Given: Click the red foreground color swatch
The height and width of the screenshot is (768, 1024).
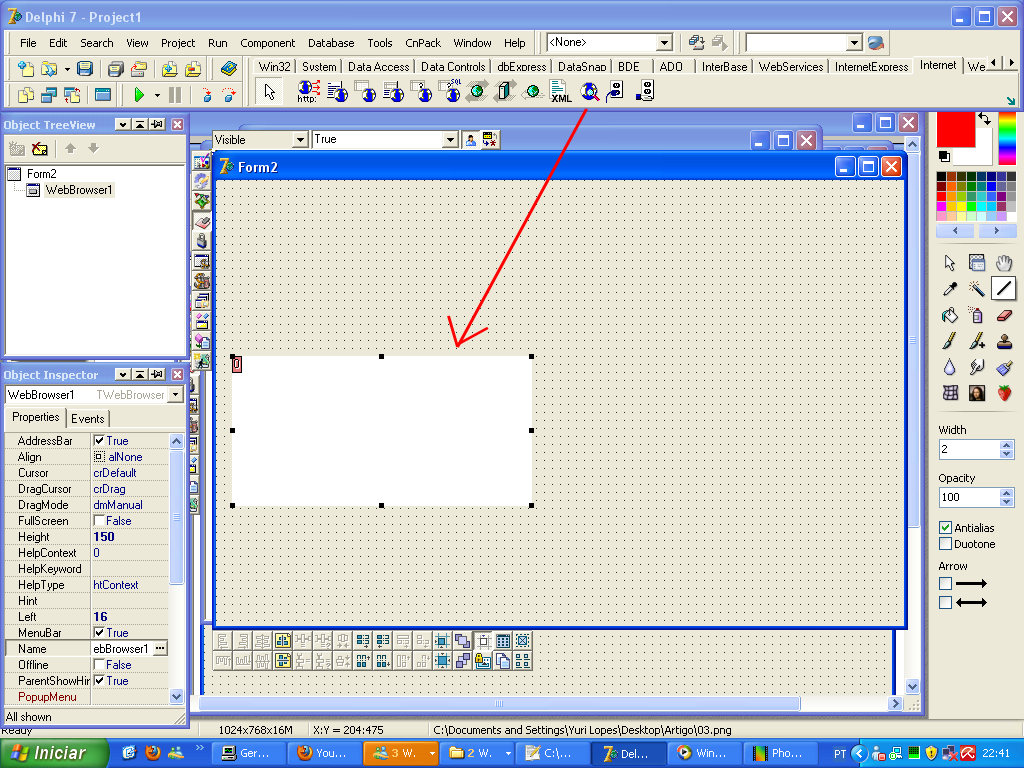Looking at the screenshot, I should click(x=955, y=129).
